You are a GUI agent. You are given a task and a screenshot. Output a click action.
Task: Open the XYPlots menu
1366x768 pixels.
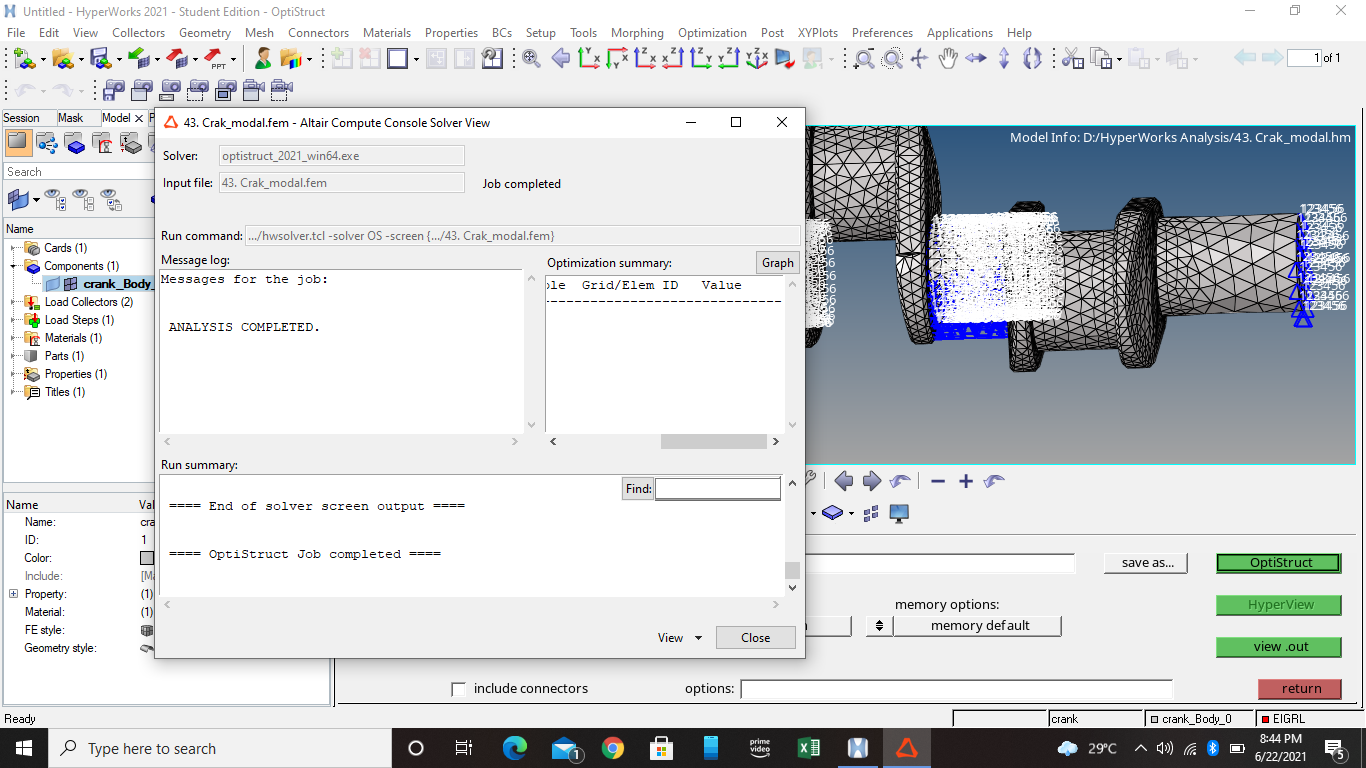pyautogui.click(x=818, y=33)
